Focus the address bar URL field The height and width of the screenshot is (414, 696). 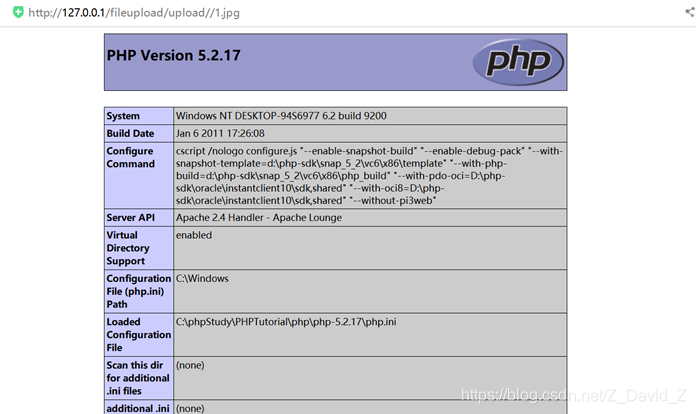(x=134, y=12)
